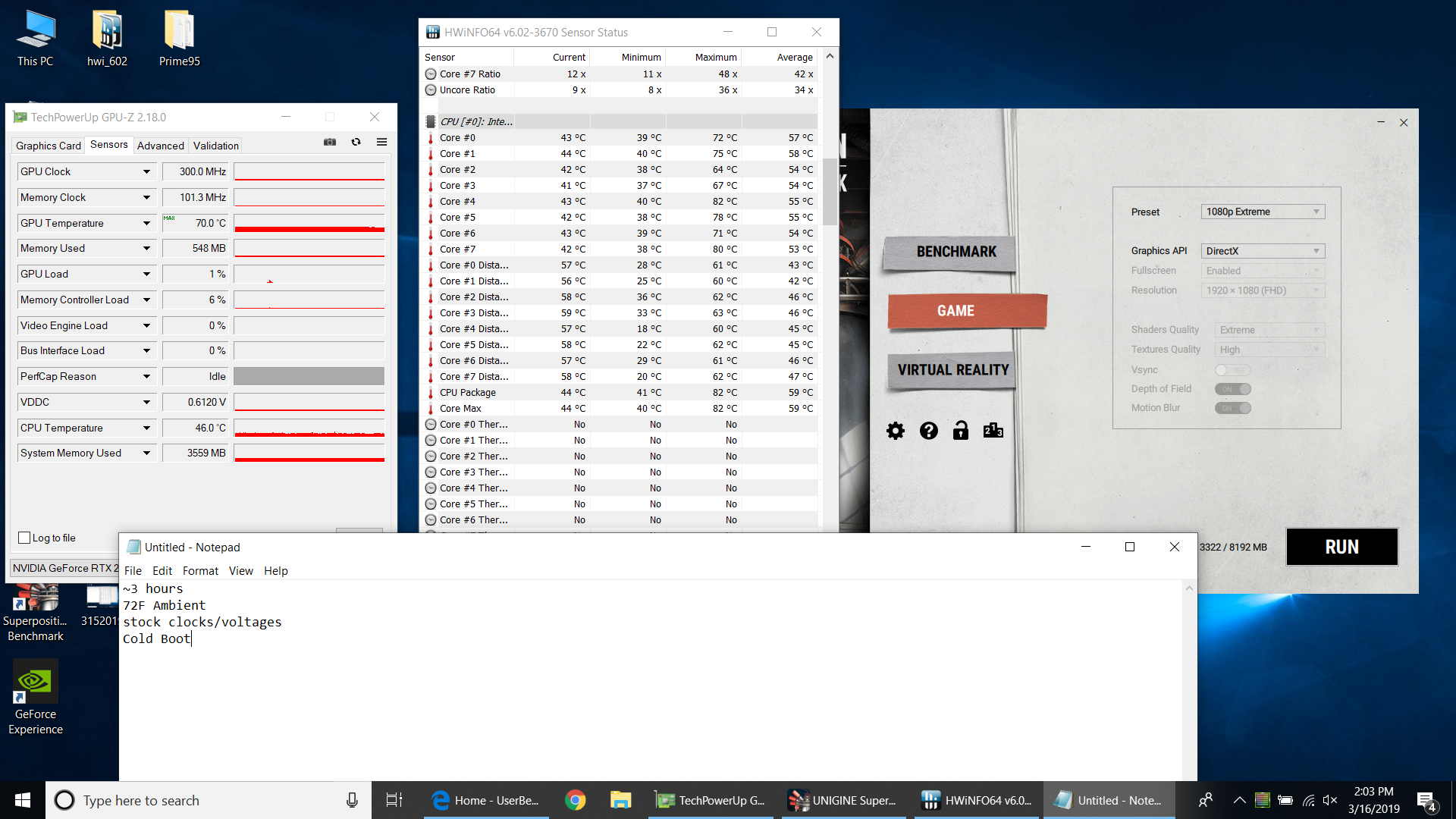This screenshot has width=1456, height=819.
Task: Select the BENCHMARK mode button
Action: point(949,253)
